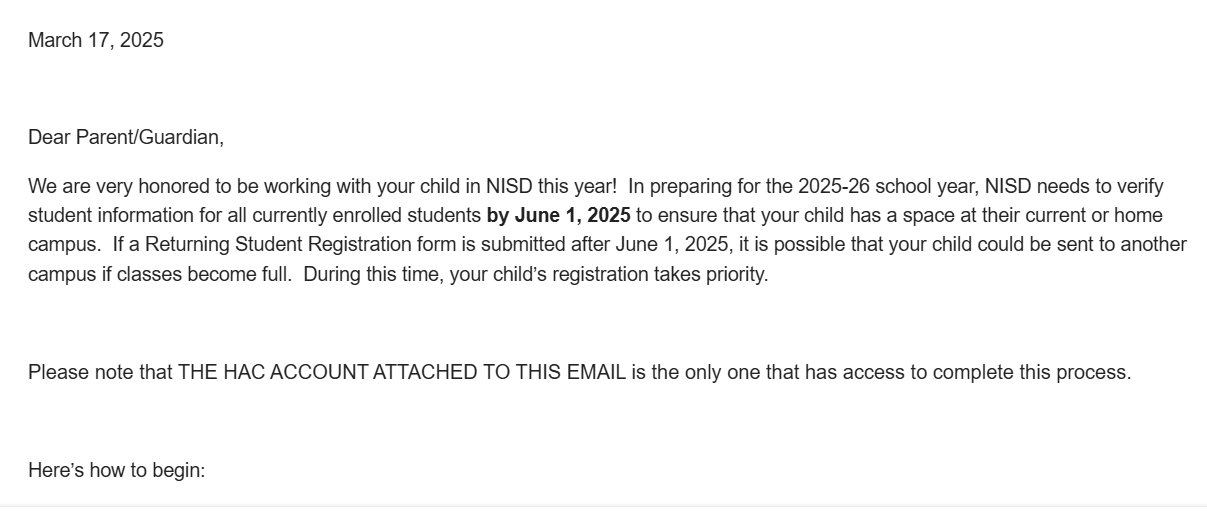Screen dimensions: 1207x511
Task: Click the greeting Dear Parent/Guardian
Action: (x=126, y=138)
